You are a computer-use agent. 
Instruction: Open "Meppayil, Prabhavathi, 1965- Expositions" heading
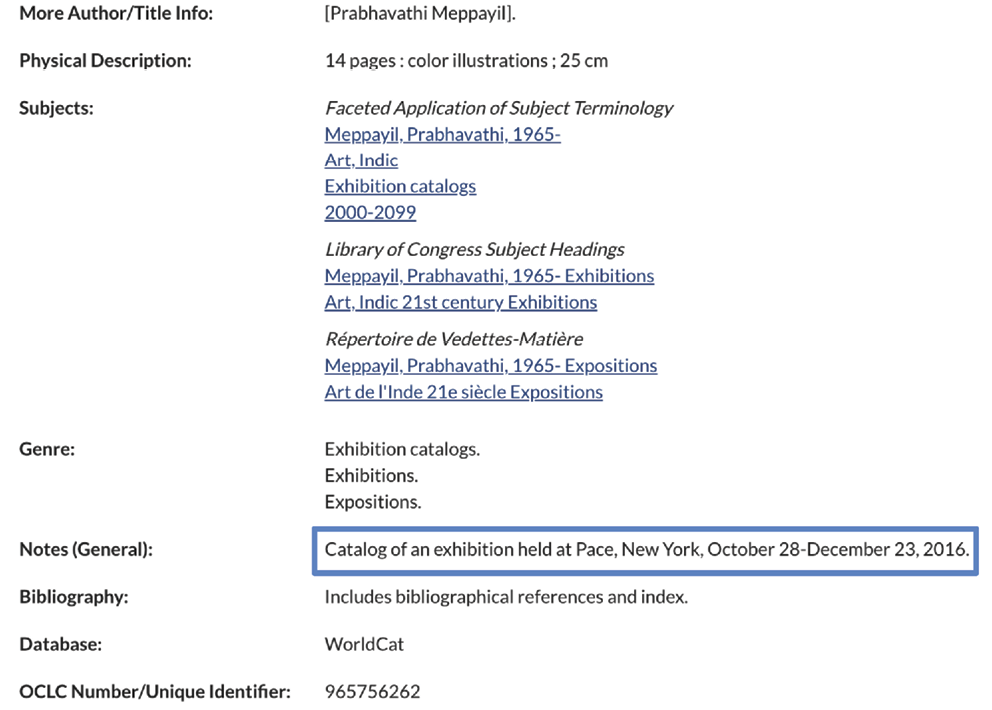[x=490, y=365]
